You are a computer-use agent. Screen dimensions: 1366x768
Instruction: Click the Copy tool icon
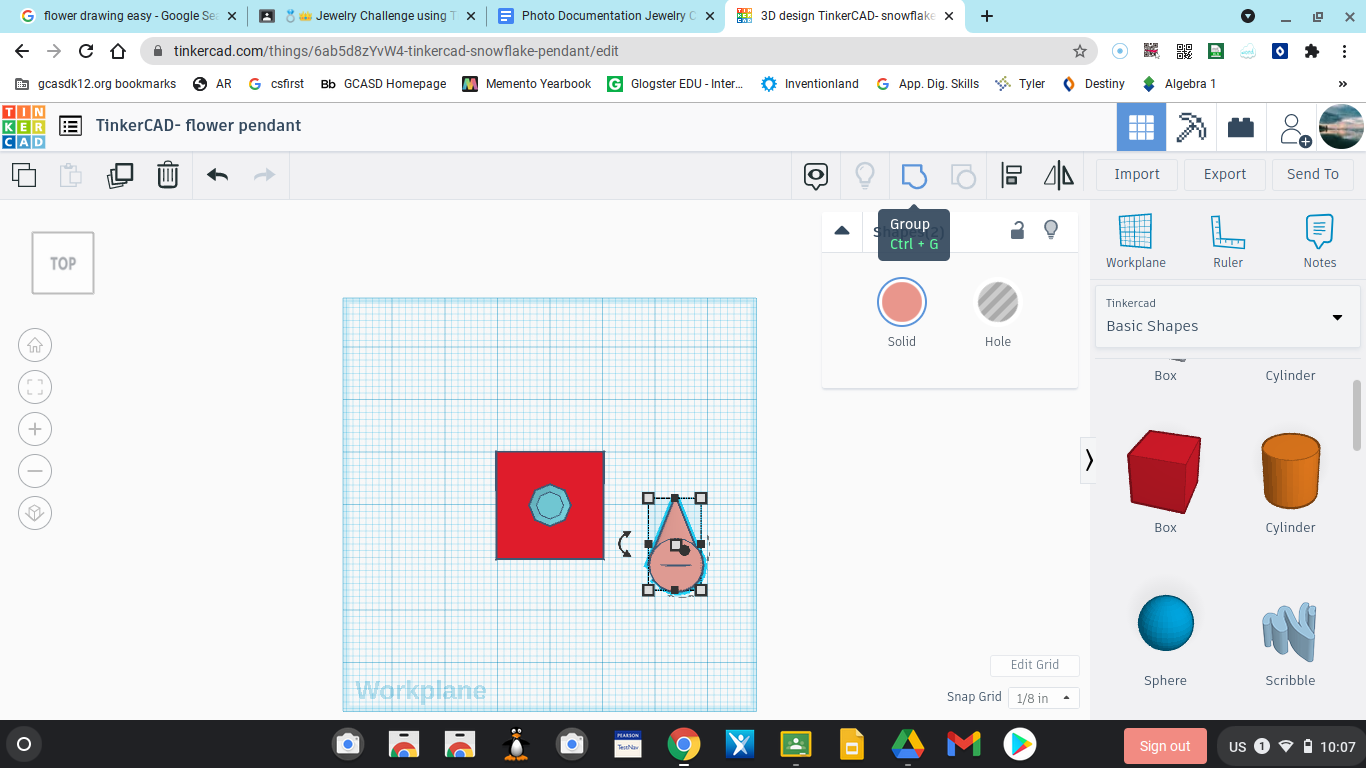coord(24,175)
